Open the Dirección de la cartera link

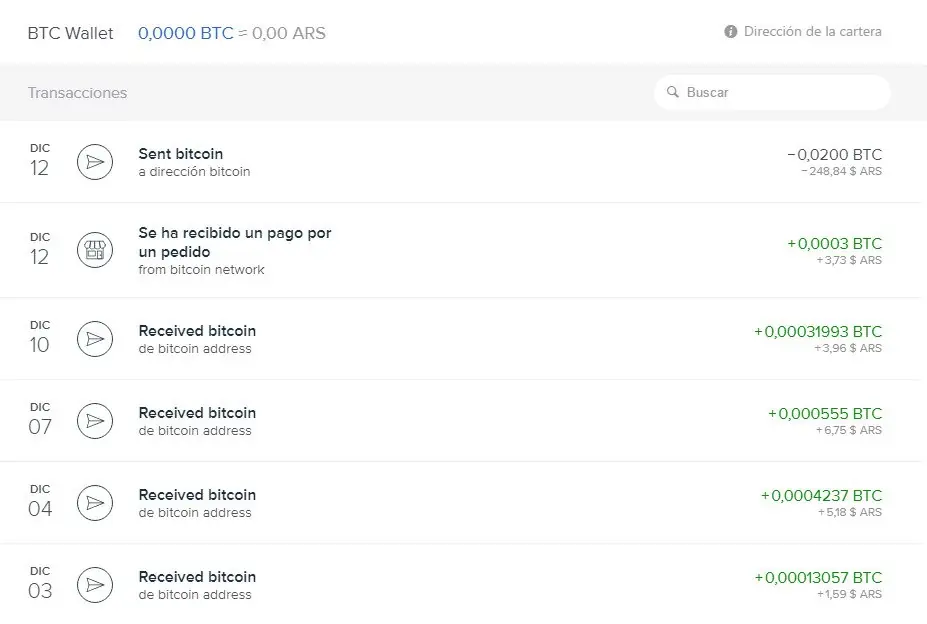812,32
